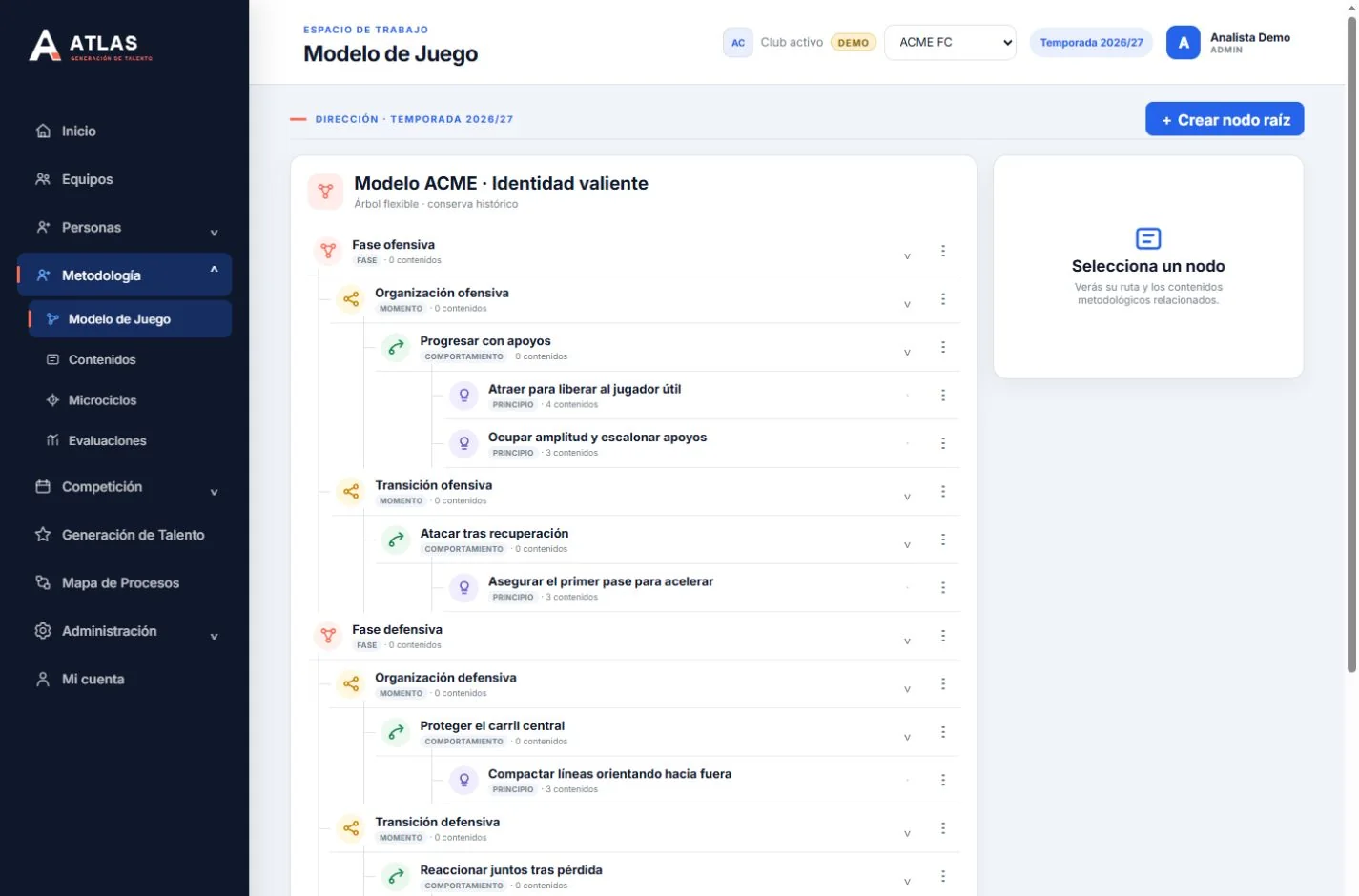Select Asegurar el primer pase para acelerar
The image size is (1359, 896).
601,581
